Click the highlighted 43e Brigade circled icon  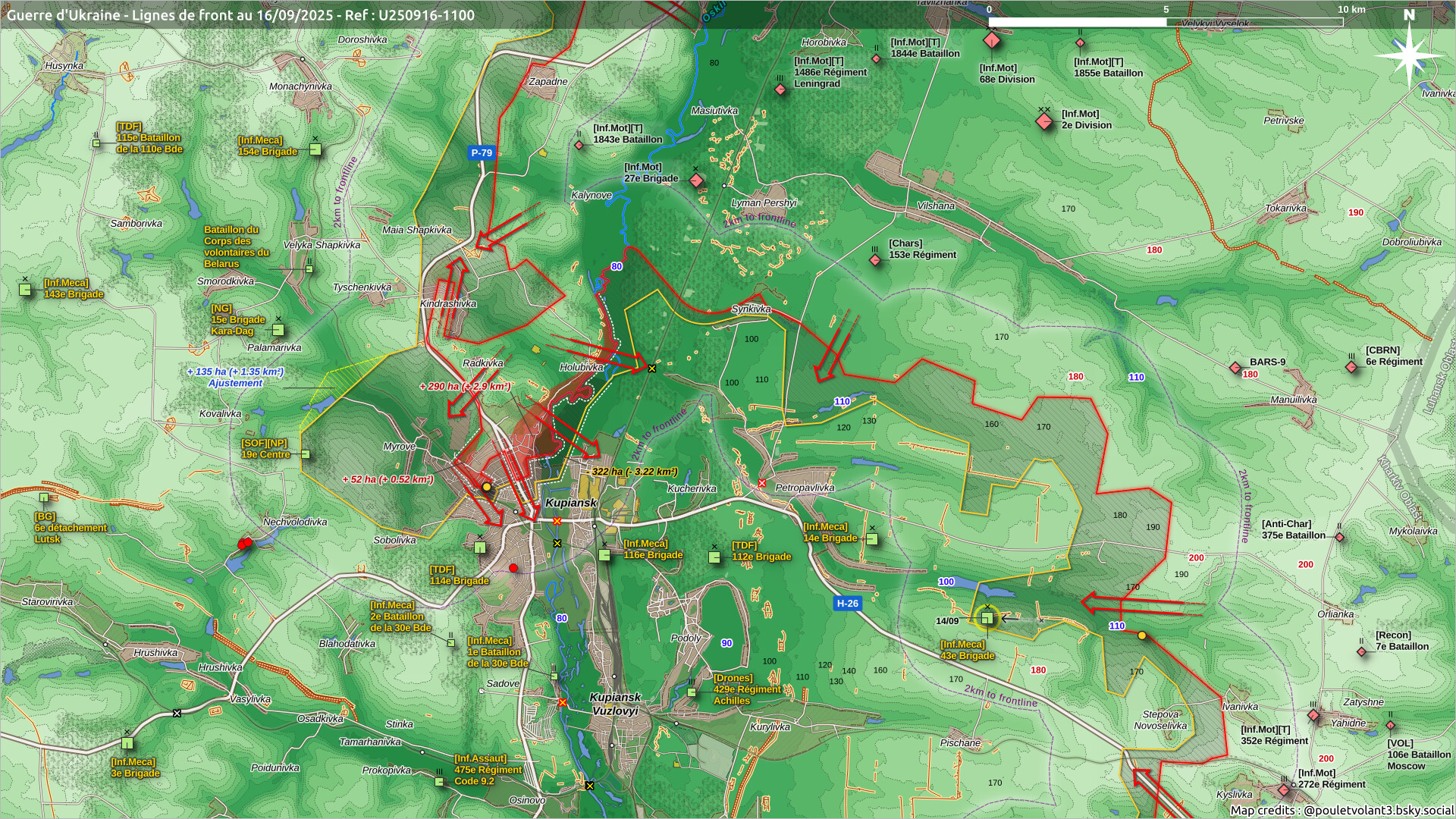(987, 619)
